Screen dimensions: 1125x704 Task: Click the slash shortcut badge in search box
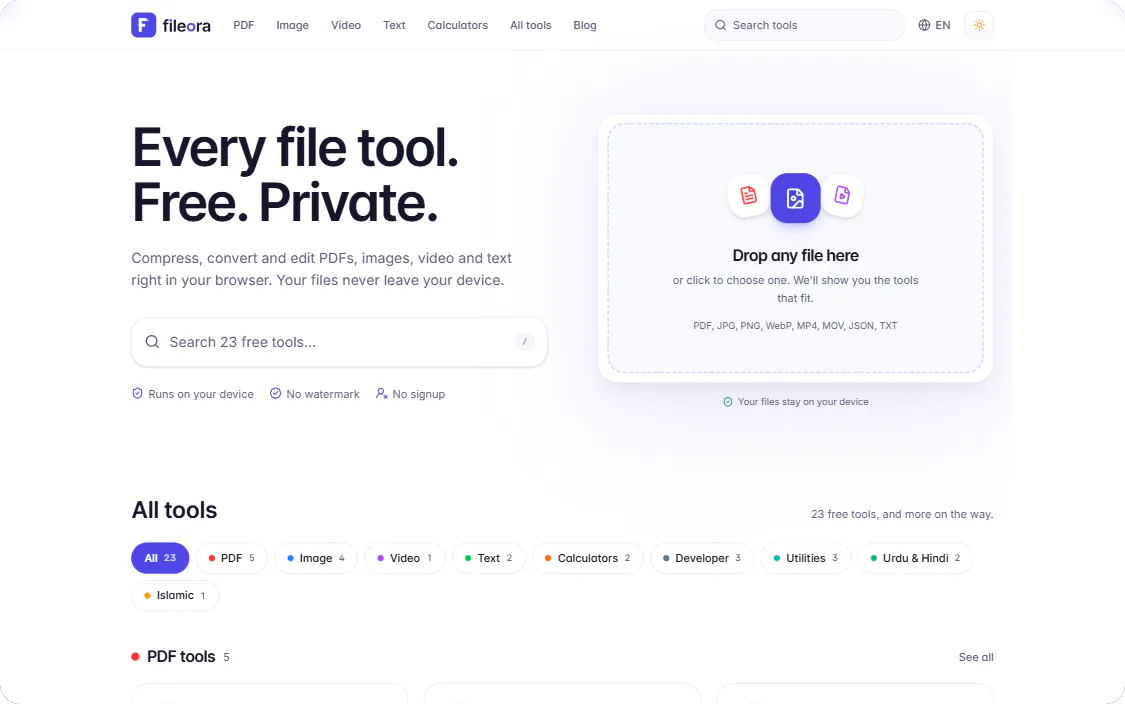point(524,342)
